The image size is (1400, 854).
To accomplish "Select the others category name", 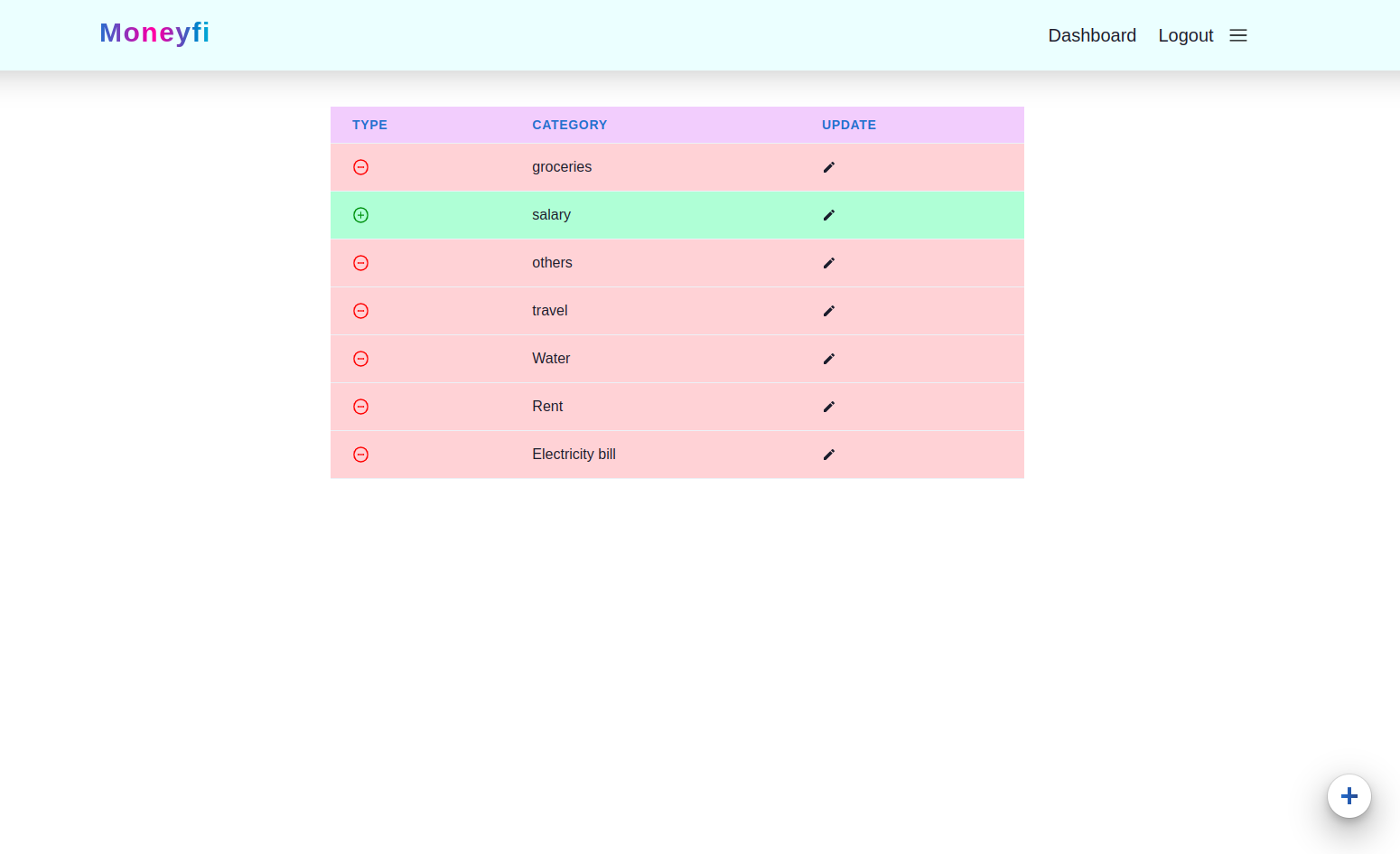I will tap(552, 263).
